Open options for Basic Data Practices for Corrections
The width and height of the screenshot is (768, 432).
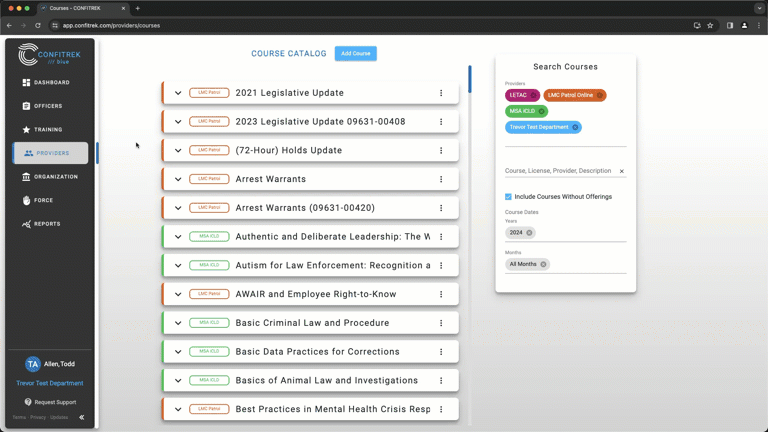[441, 352]
